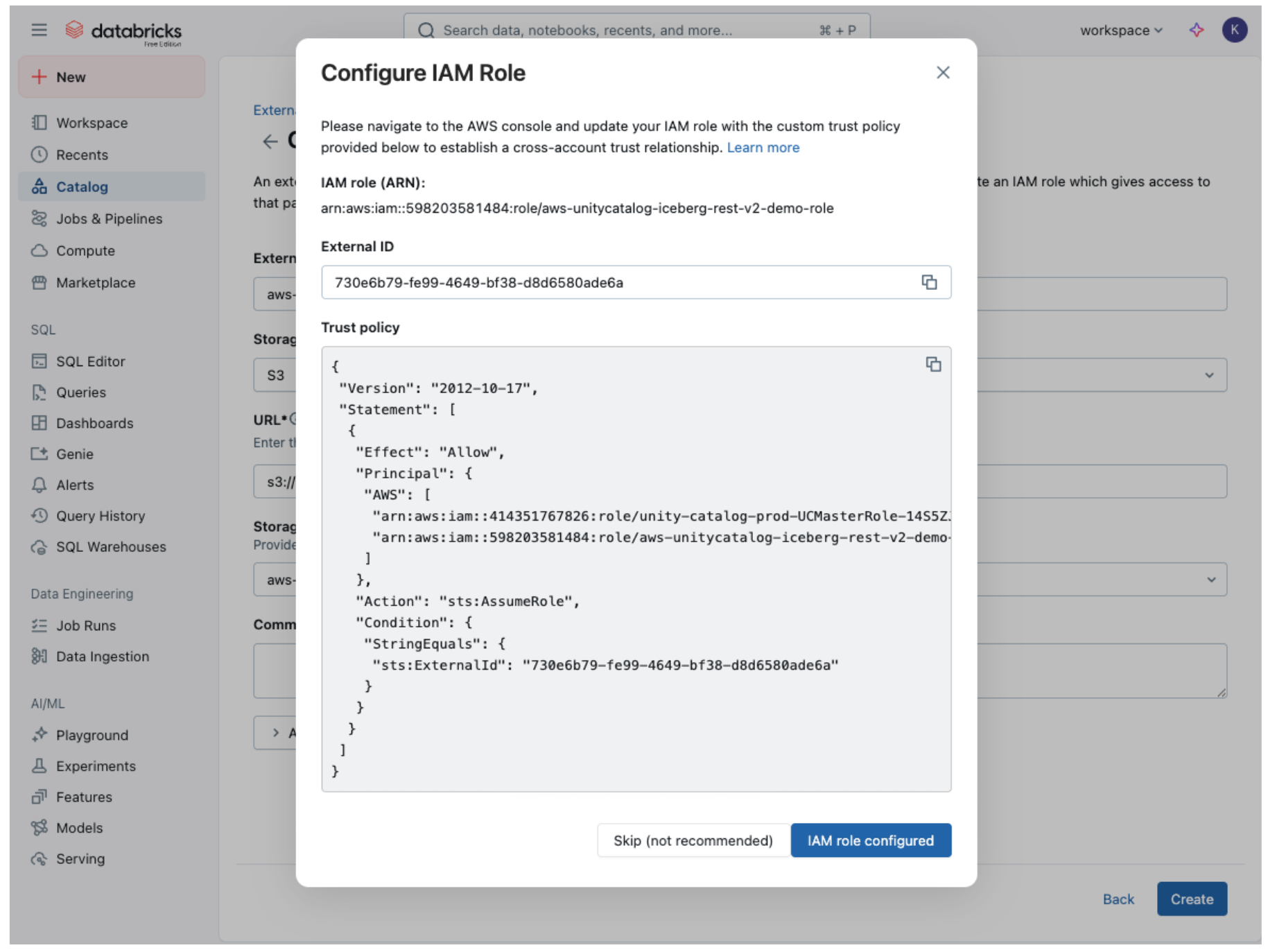
Task: Open Data Ingestion under Data Engineering
Action: click(102, 656)
